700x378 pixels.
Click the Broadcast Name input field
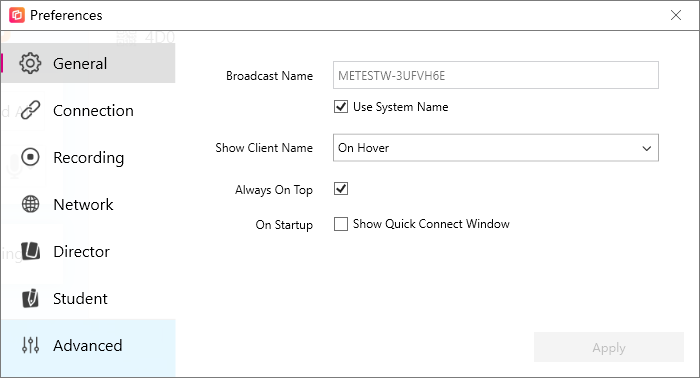[496, 75]
